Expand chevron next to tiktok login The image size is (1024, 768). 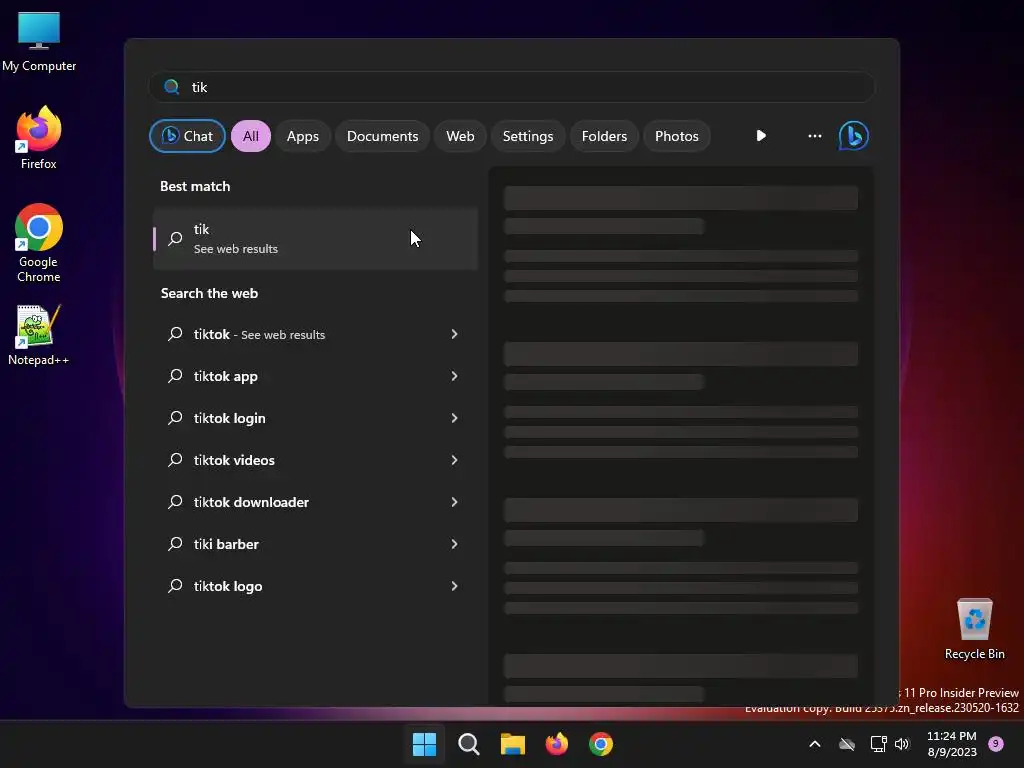[455, 418]
